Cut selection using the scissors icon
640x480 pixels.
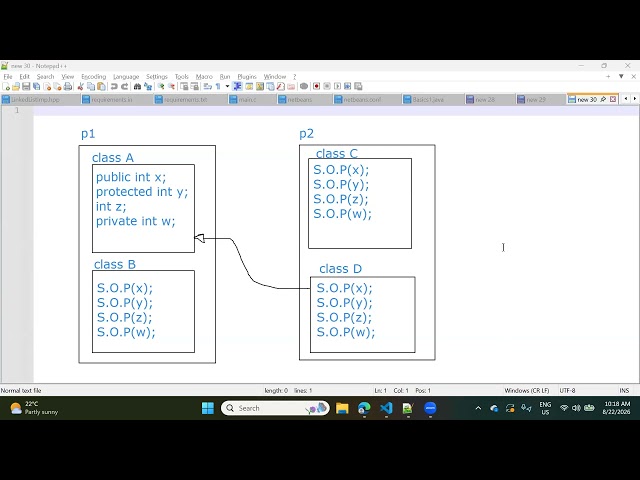pos(80,87)
